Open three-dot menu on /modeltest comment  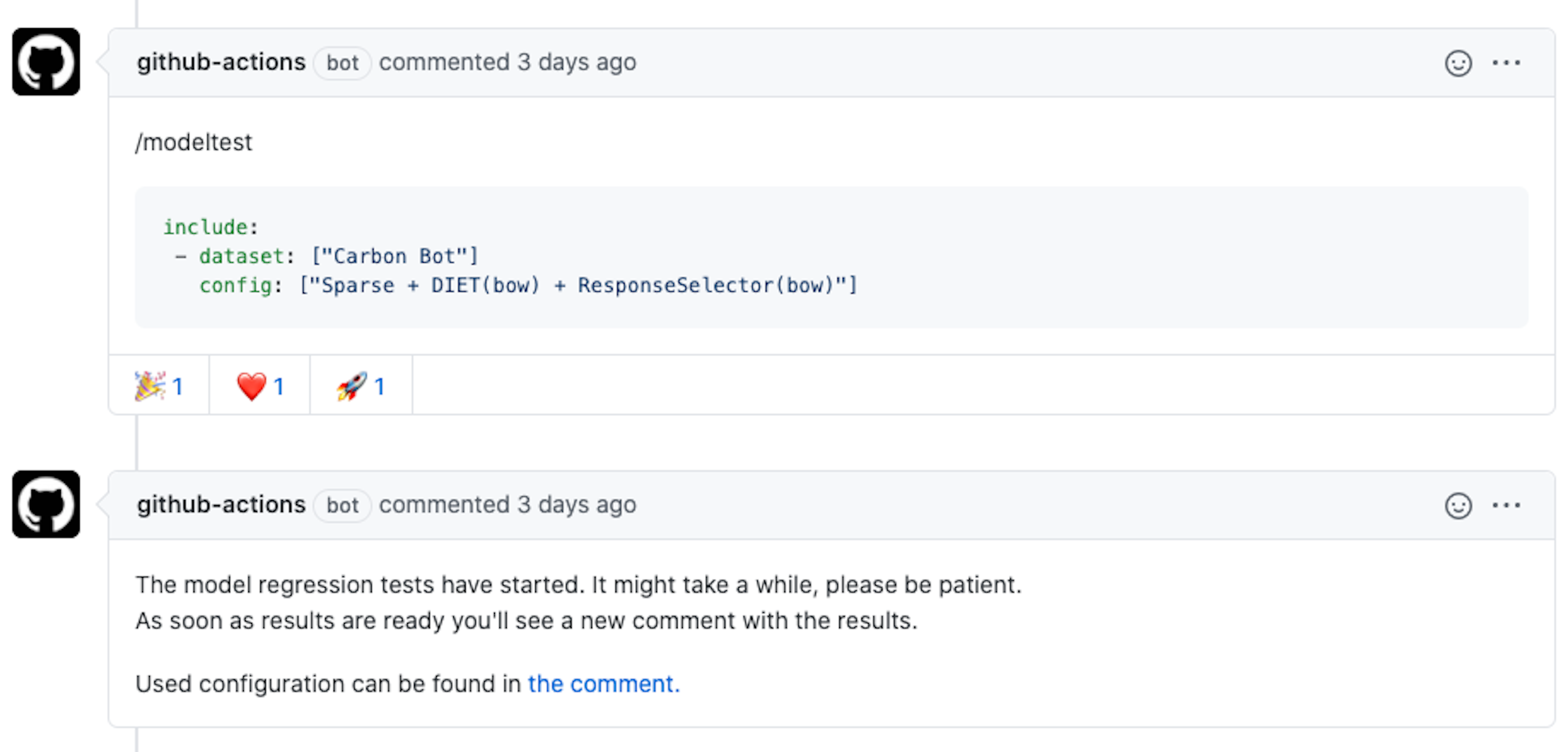[x=1506, y=63]
